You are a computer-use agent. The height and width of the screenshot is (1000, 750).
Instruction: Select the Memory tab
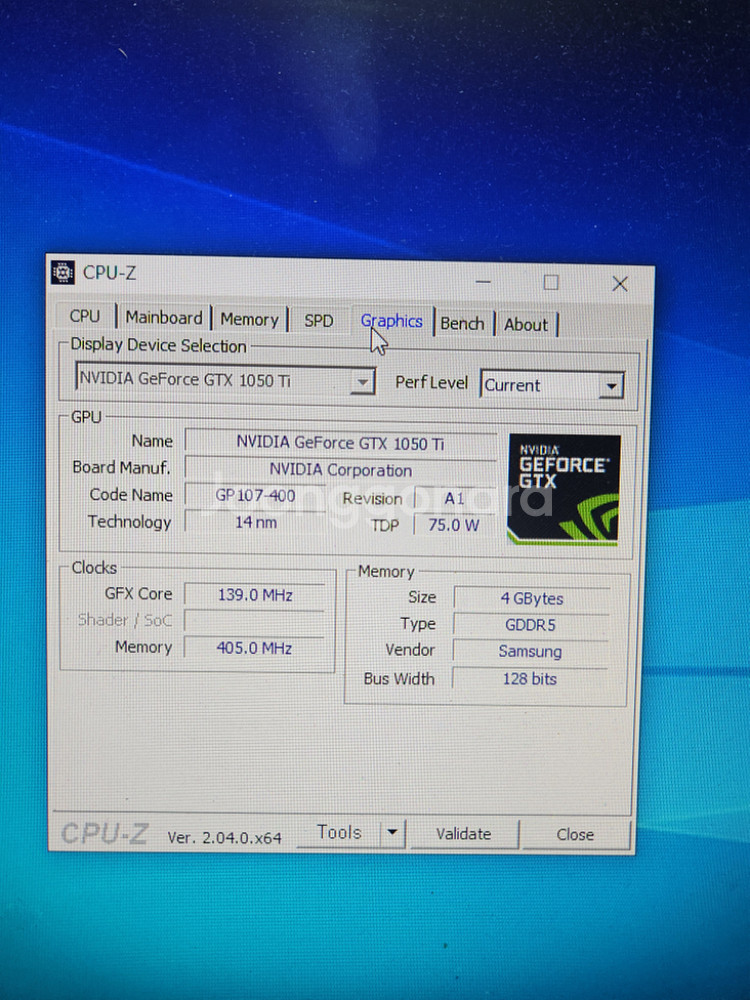(x=249, y=320)
